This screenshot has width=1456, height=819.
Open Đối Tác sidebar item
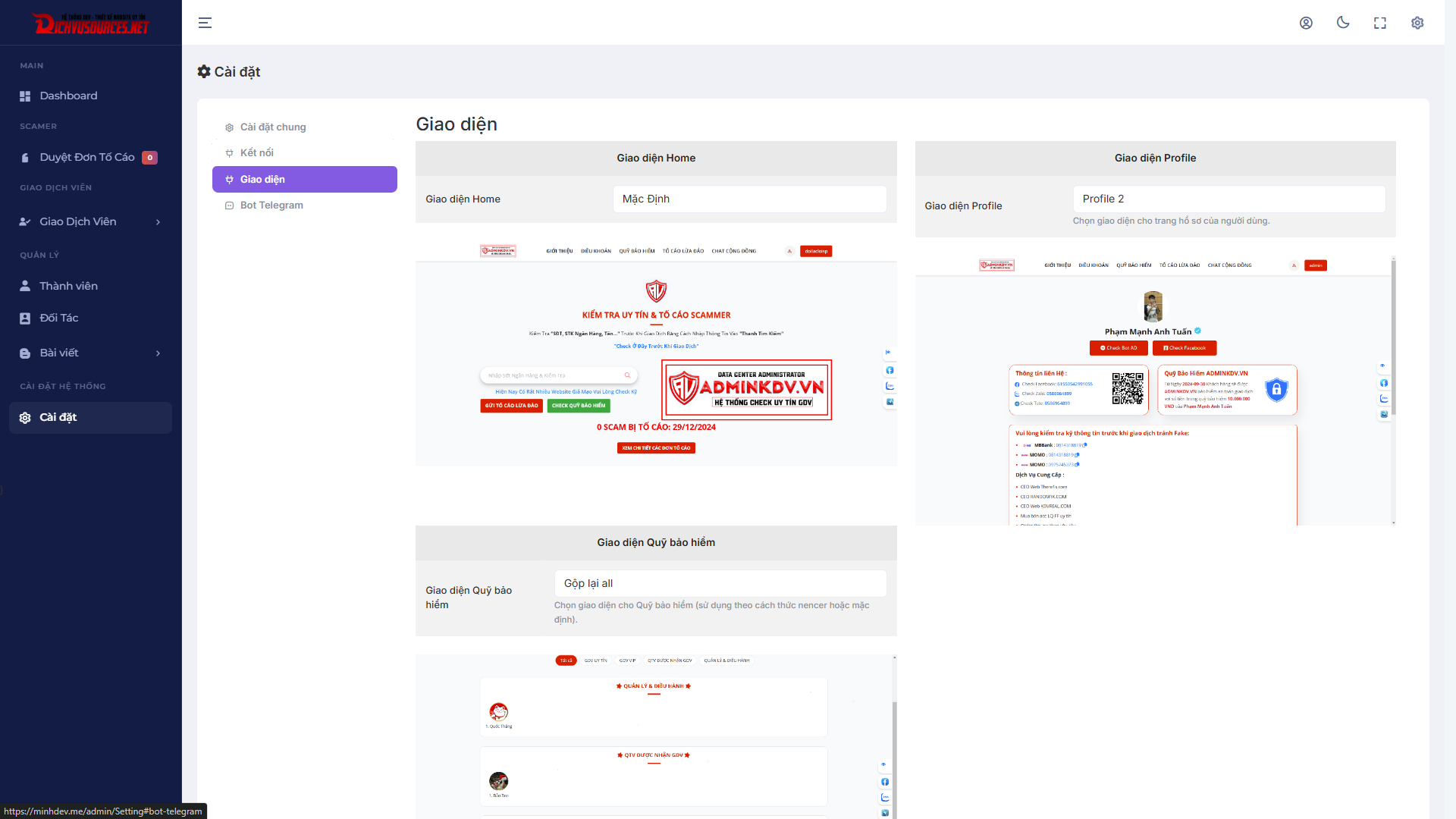click(x=58, y=318)
